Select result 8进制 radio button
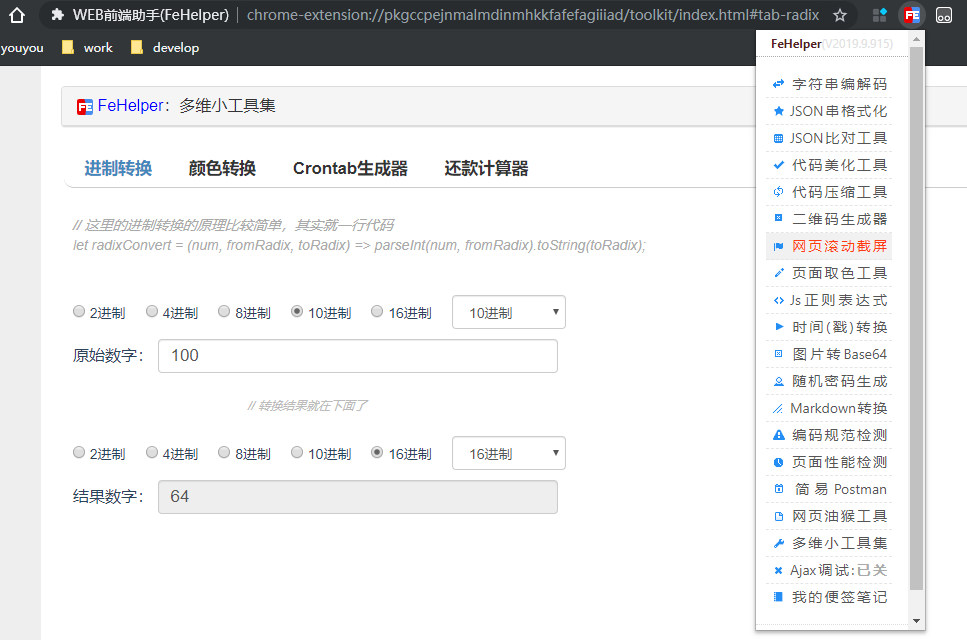This screenshot has height=640, width=967. tap(224, 453)
